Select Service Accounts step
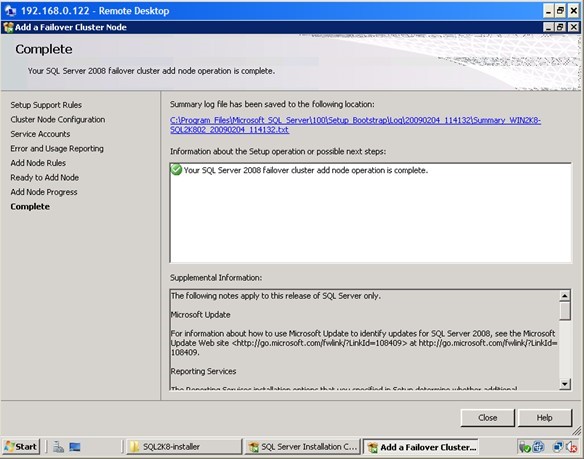 (x=40, y=134)
